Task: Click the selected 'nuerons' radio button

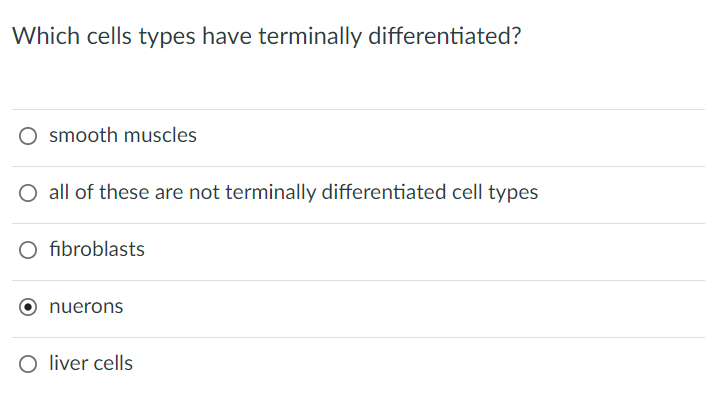Action: point(28,307)
